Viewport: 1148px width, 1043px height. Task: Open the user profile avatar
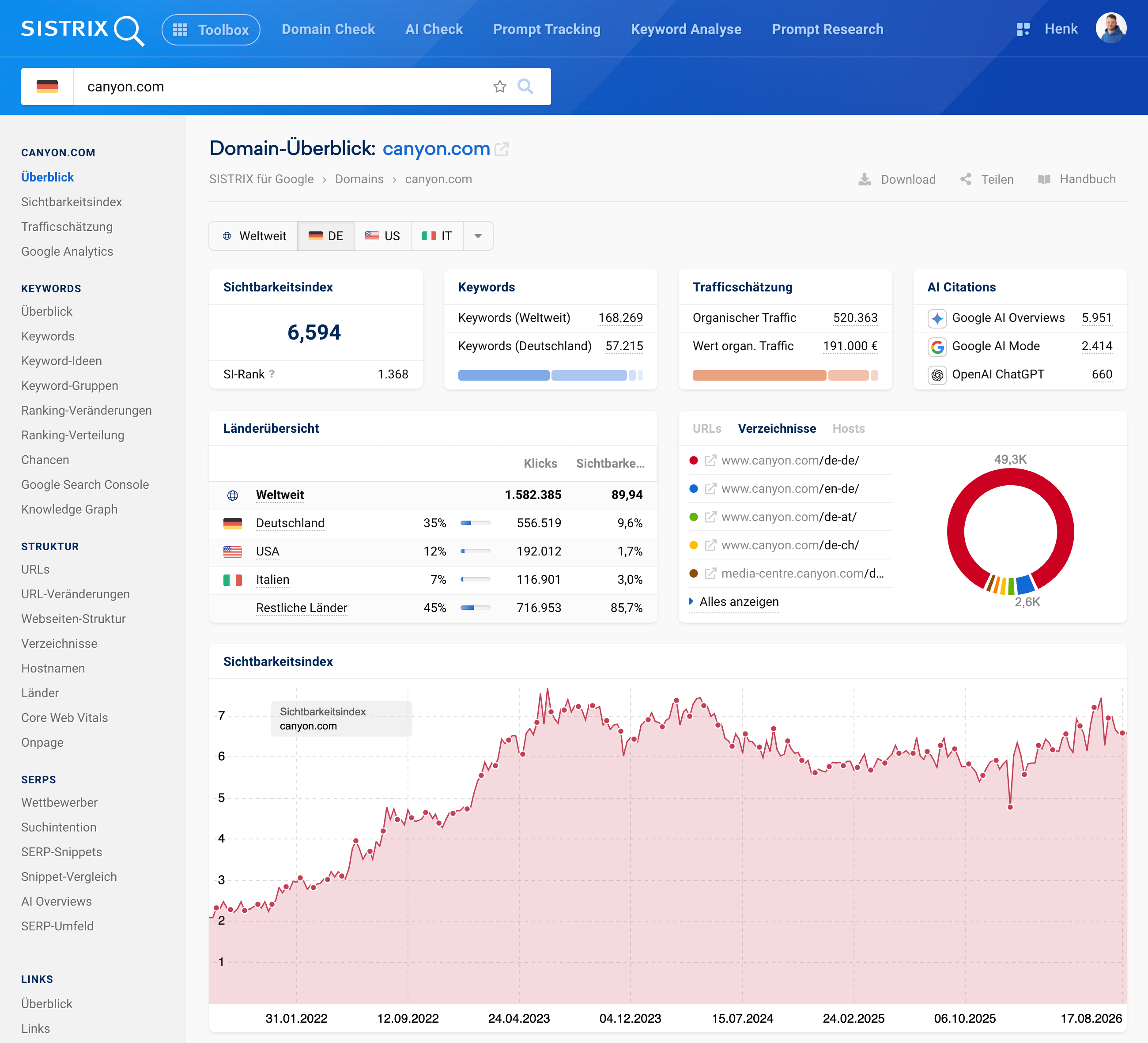[x=1111, y=29]
